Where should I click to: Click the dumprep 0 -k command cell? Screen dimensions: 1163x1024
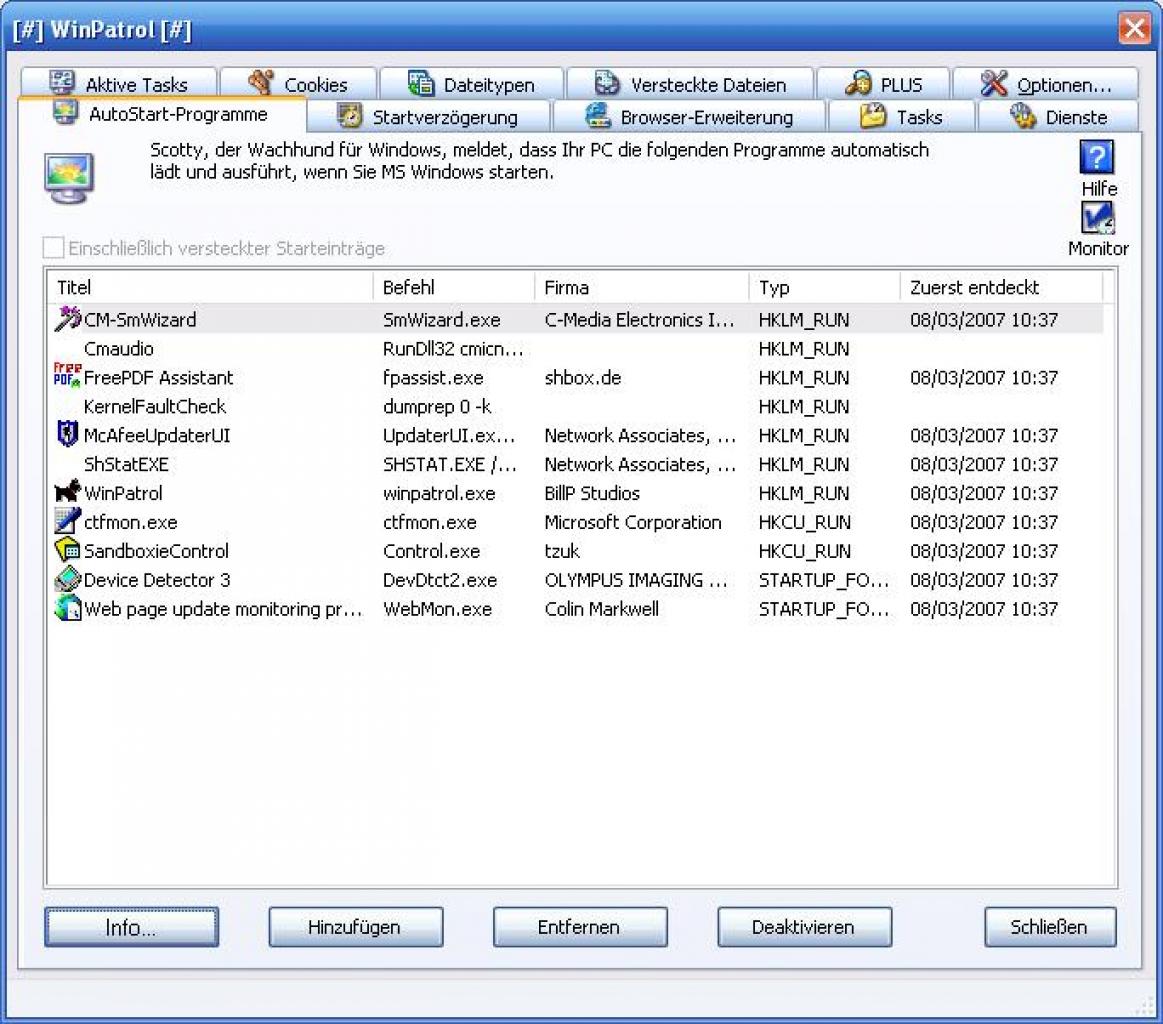(x=437, y=406)
